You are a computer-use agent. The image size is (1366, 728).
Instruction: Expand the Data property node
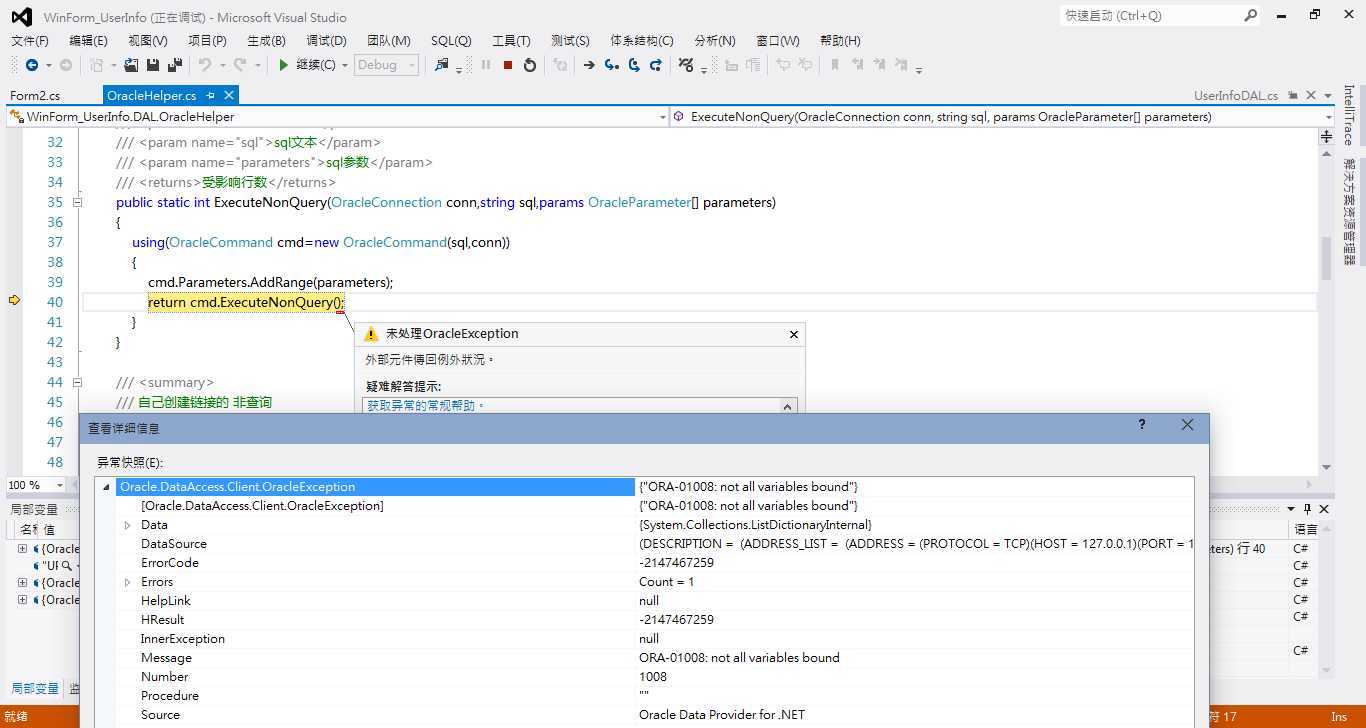(x=127, y=525)
